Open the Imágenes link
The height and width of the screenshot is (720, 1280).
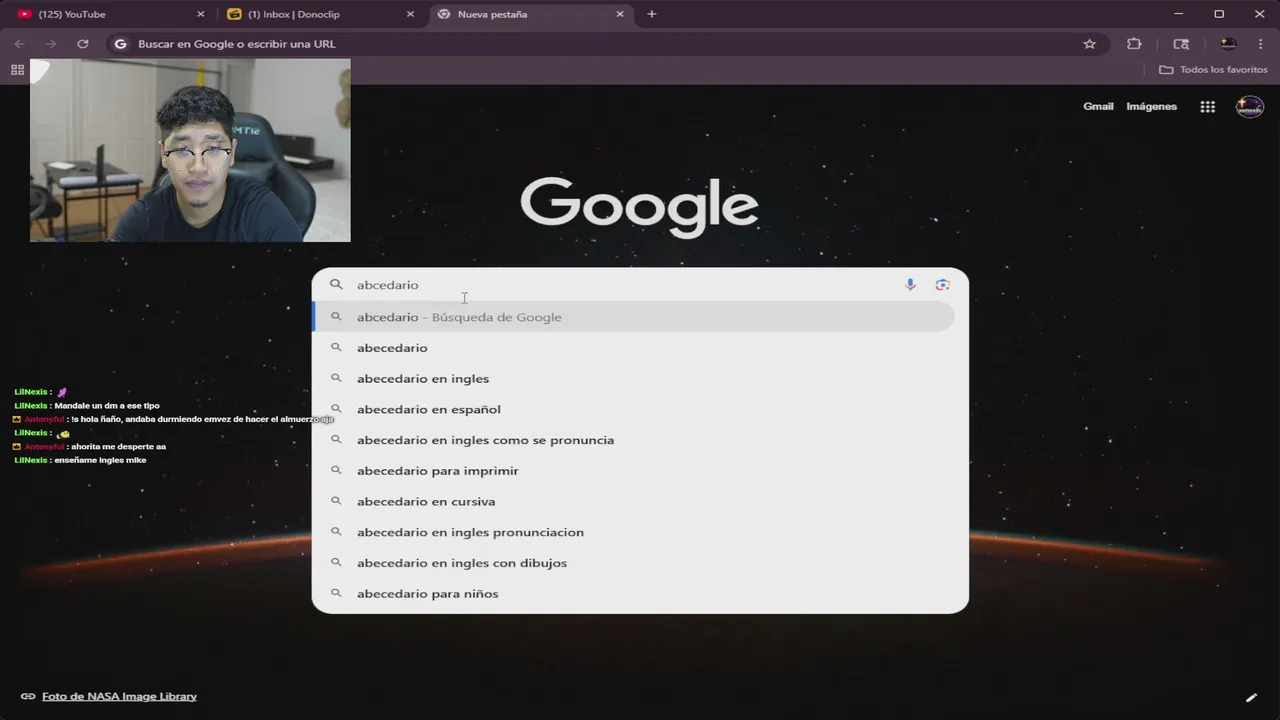(1151, 106)
